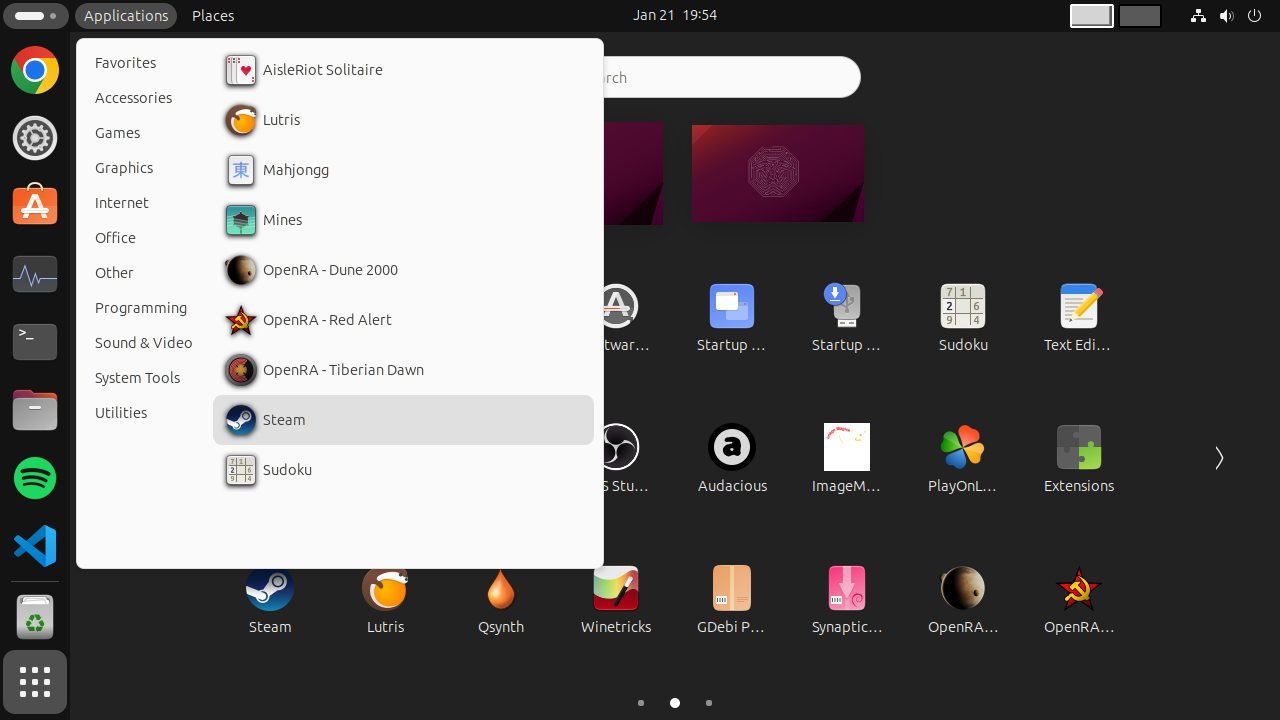
Task: Click the Activities pill in top-left corner
Action: pos(36,16)
